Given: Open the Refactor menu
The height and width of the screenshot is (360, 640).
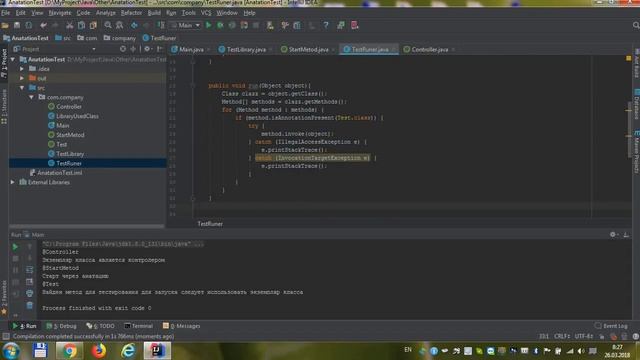Looking at the screenshot, I should 131,13.
